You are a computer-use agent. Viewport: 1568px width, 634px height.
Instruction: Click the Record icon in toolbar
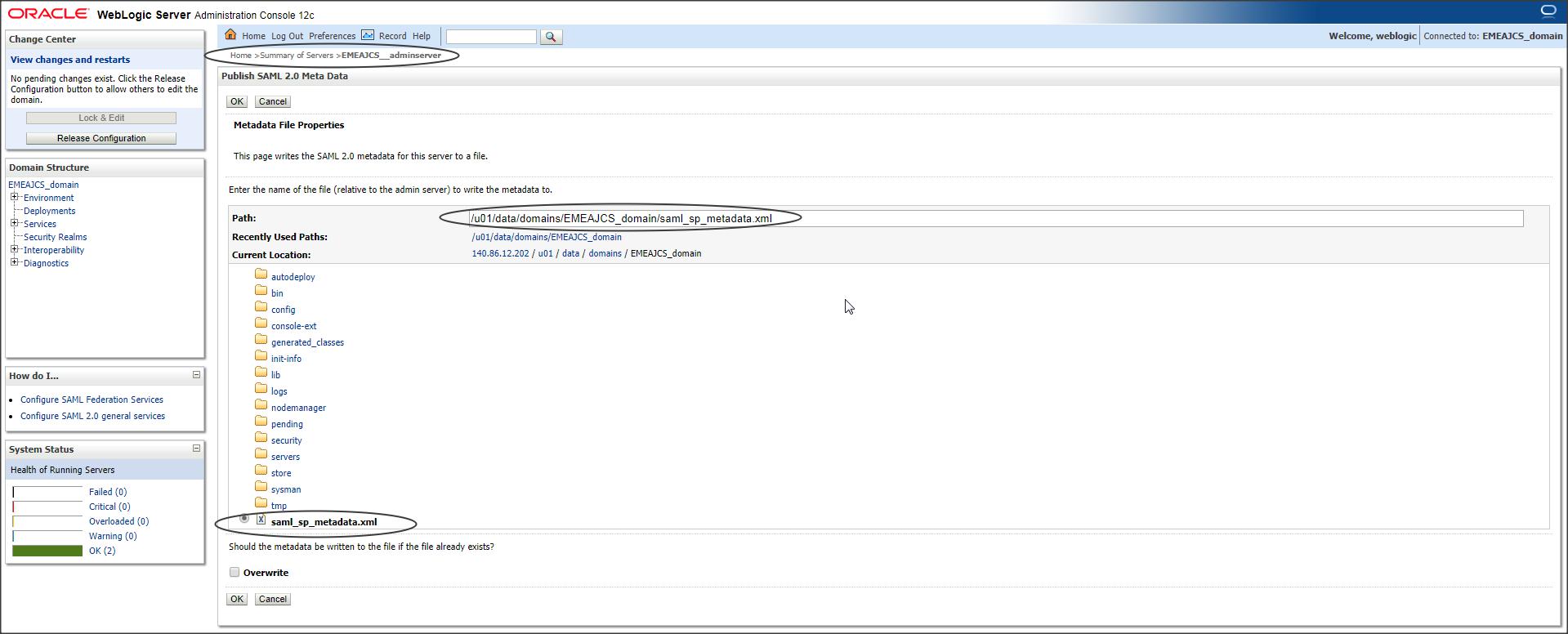click(368, 35)
